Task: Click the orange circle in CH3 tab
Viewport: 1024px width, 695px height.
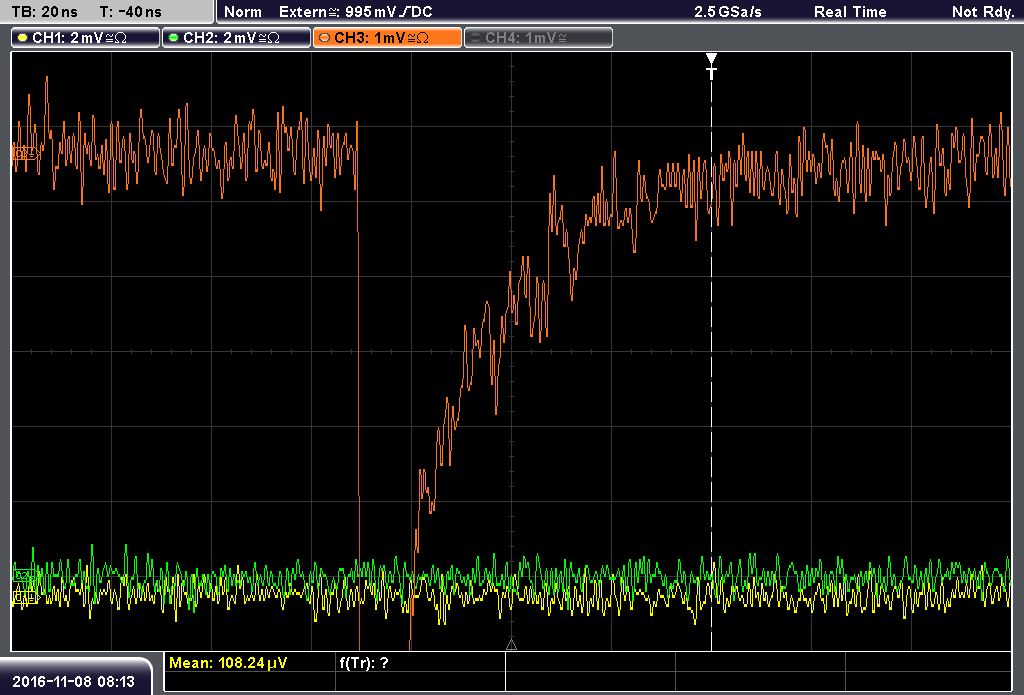Action: [325, 38]
